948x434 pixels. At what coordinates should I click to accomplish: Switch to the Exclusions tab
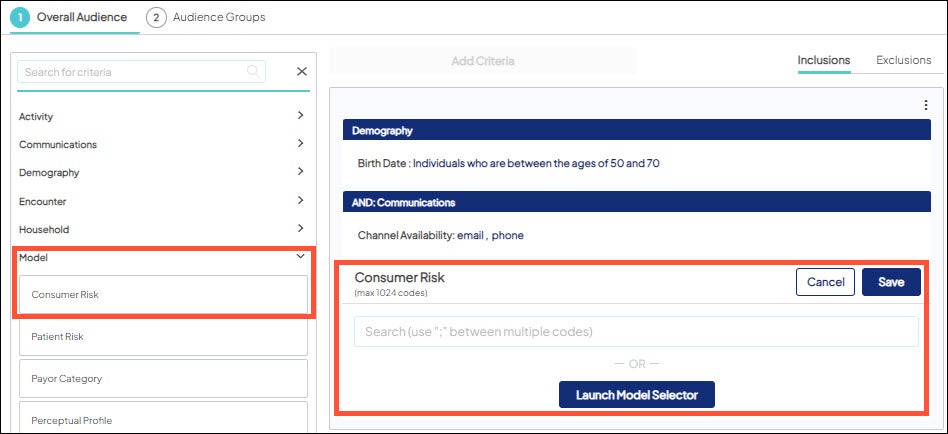(x=903, y=60)
